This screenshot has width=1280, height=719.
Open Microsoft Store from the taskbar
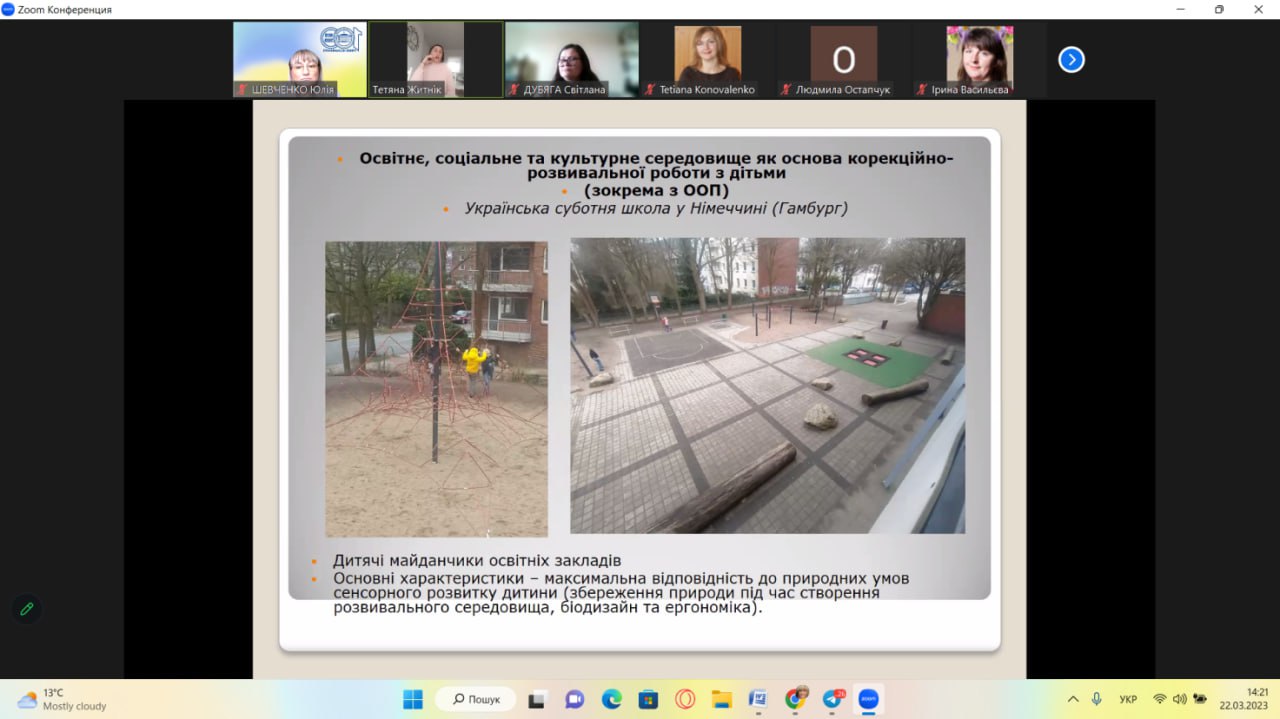tap(648, 699)
